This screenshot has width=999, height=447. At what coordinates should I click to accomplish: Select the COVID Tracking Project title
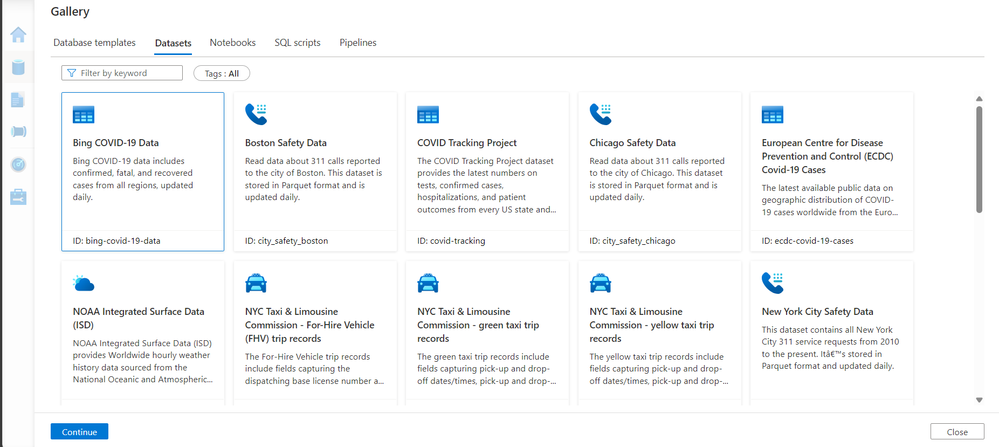point(467,143)
